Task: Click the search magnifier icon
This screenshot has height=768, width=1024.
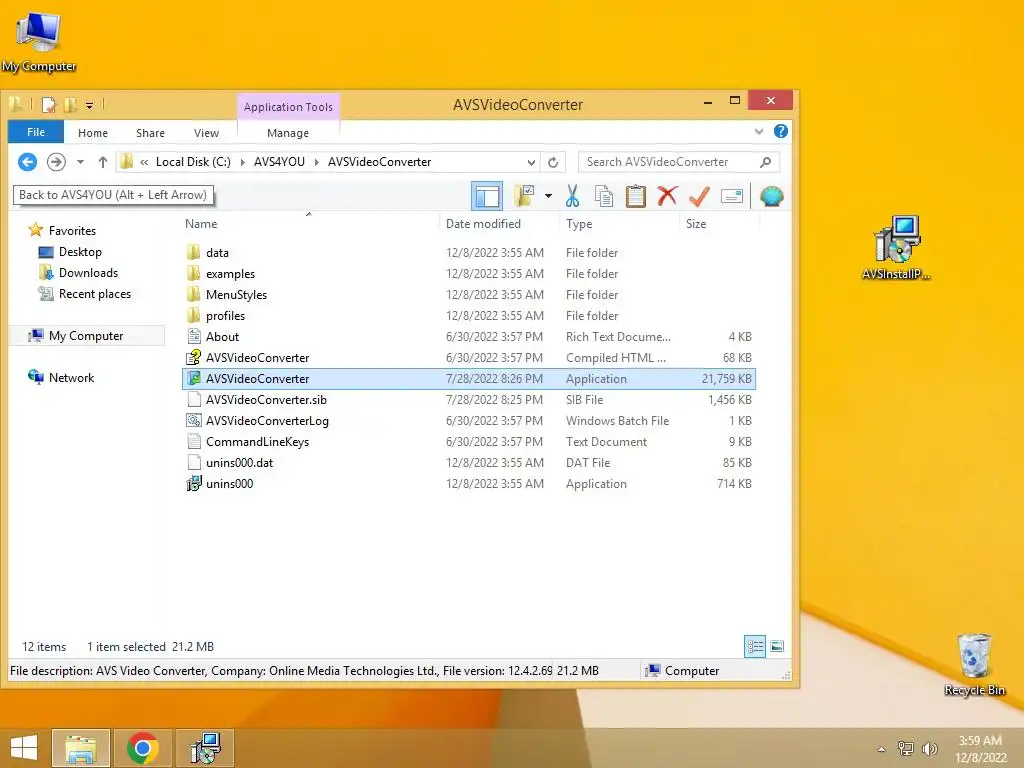Action: click(765, 162)
